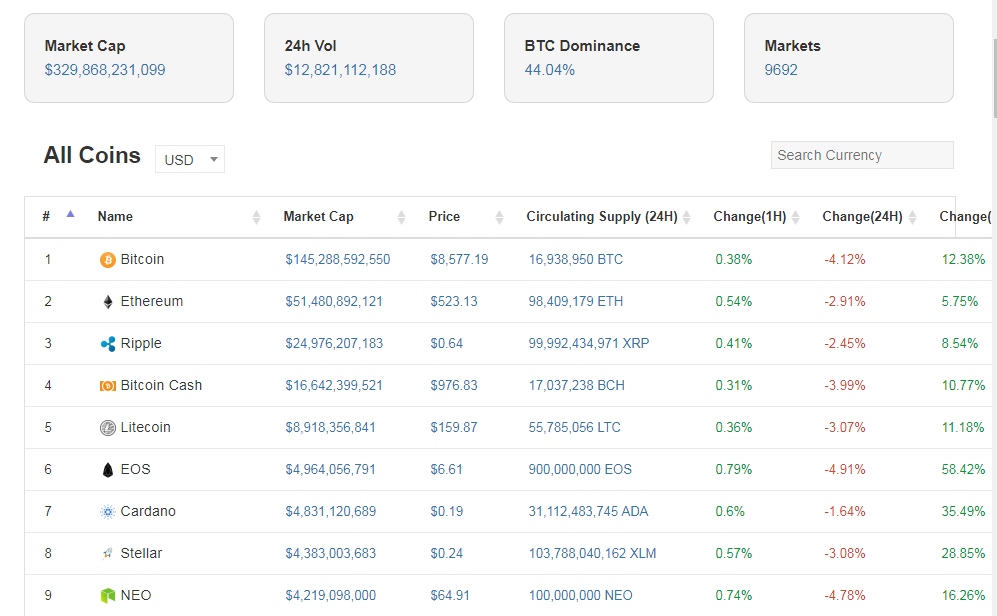Click the Search Currency input field
The image size is (997, 616).
tap(861, 155)
